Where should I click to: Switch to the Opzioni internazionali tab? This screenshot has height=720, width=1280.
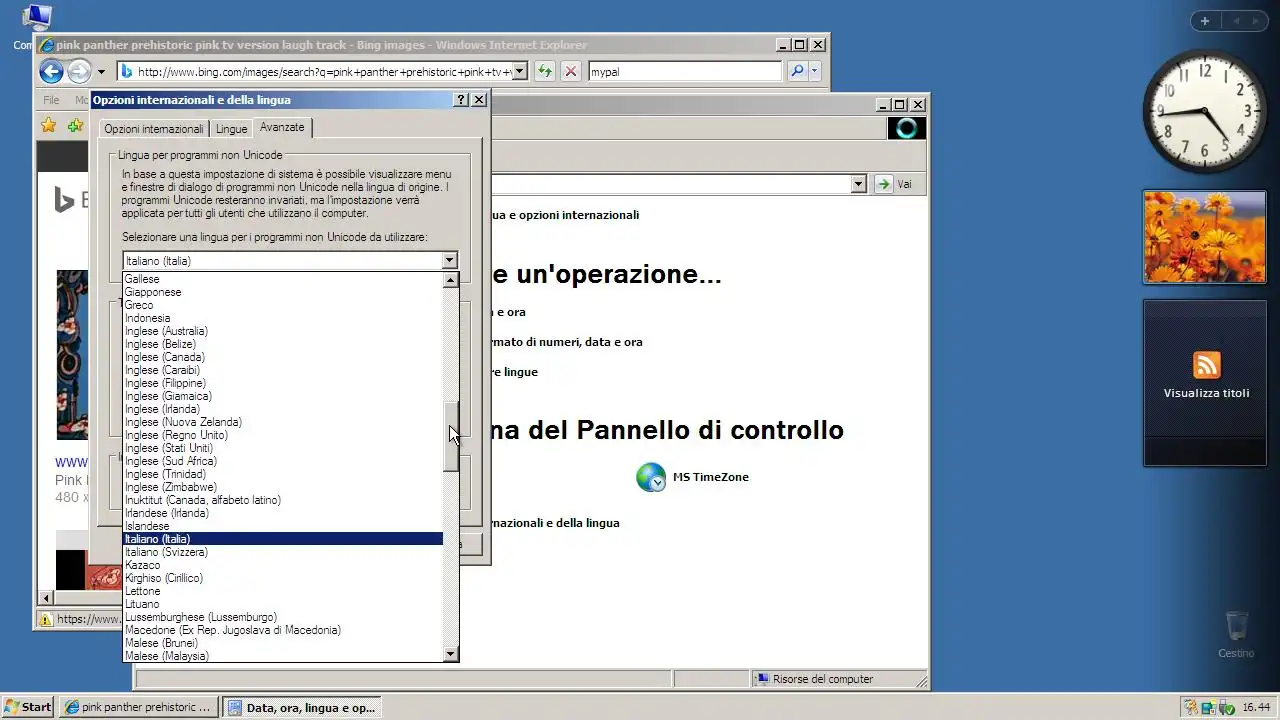pyautogui.click(x=154, y=129)
